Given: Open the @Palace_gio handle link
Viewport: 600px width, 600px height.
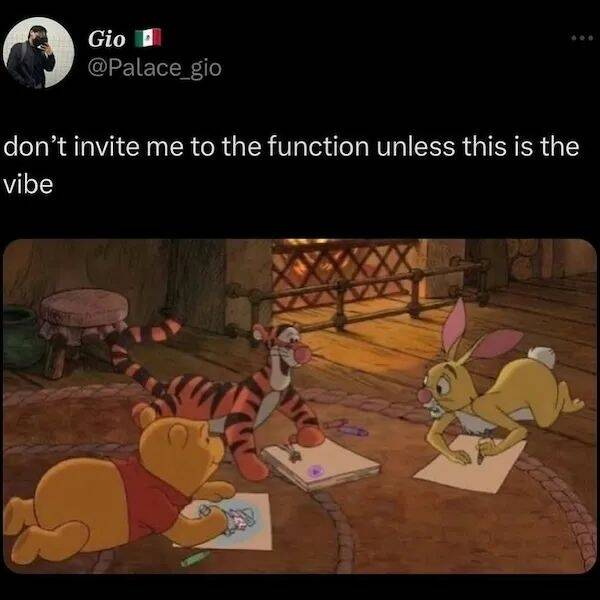Looking at the screenshot, I should (x=155, y=68).
